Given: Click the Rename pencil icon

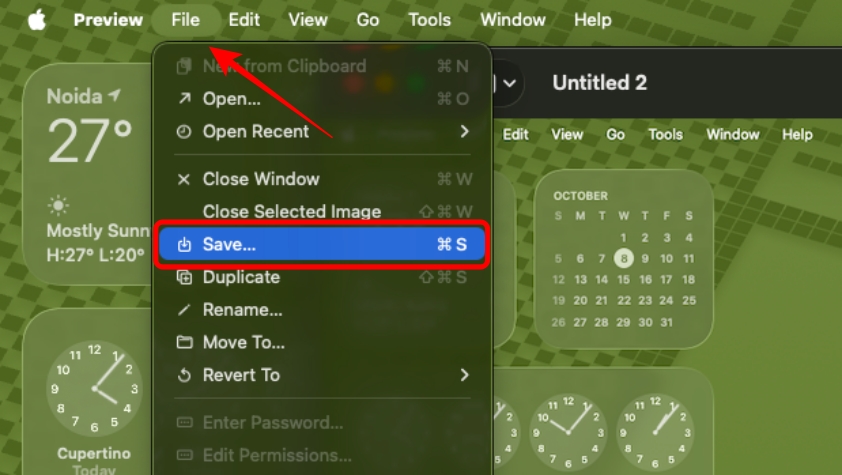Looking at the screenshot, I should tap(184, 310).
